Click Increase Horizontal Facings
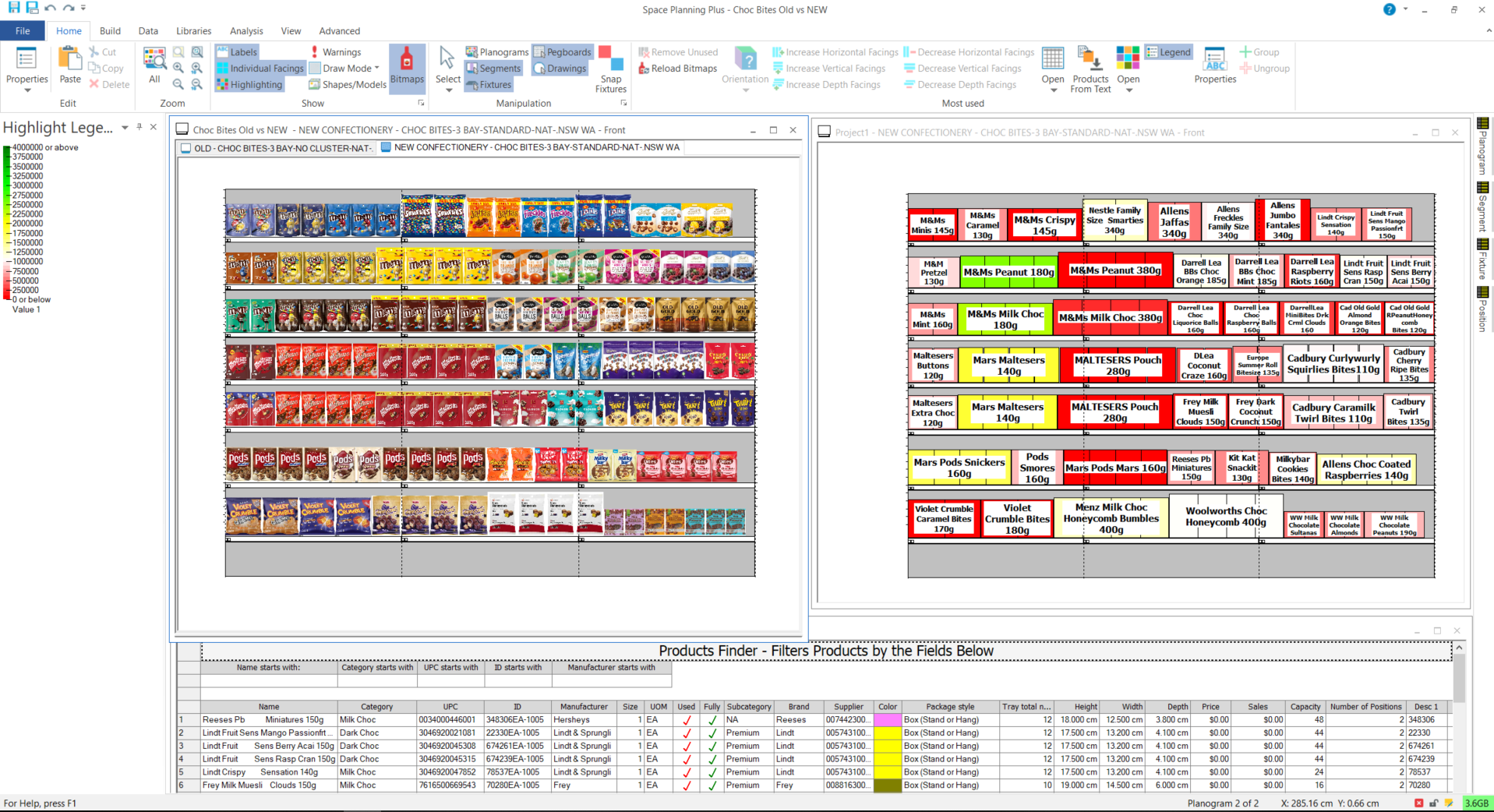This screenshot has width=1494, height=812. (x=835, y=52)
